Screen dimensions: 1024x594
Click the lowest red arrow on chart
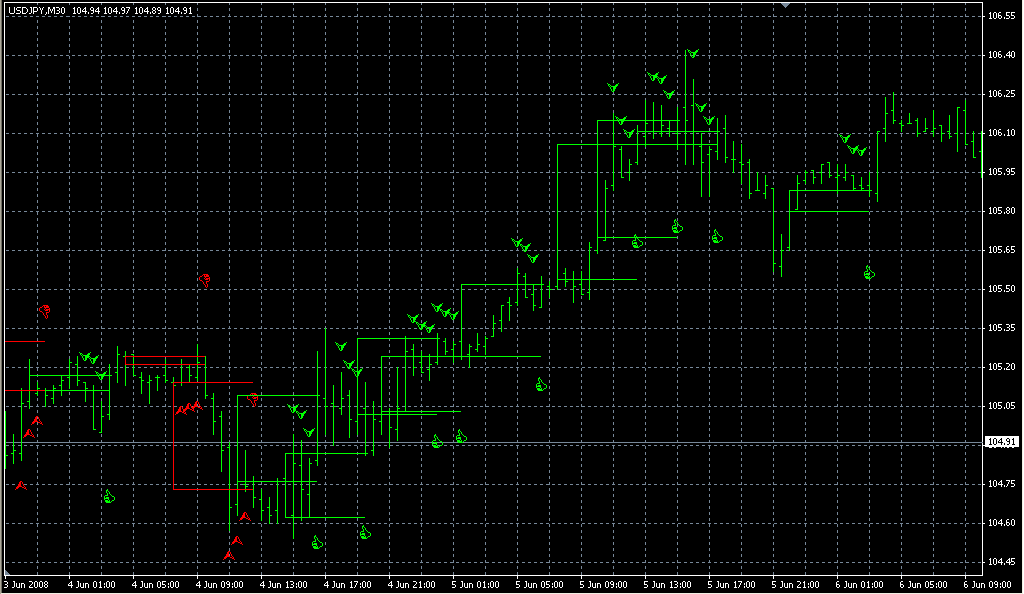tap(229, 554)
